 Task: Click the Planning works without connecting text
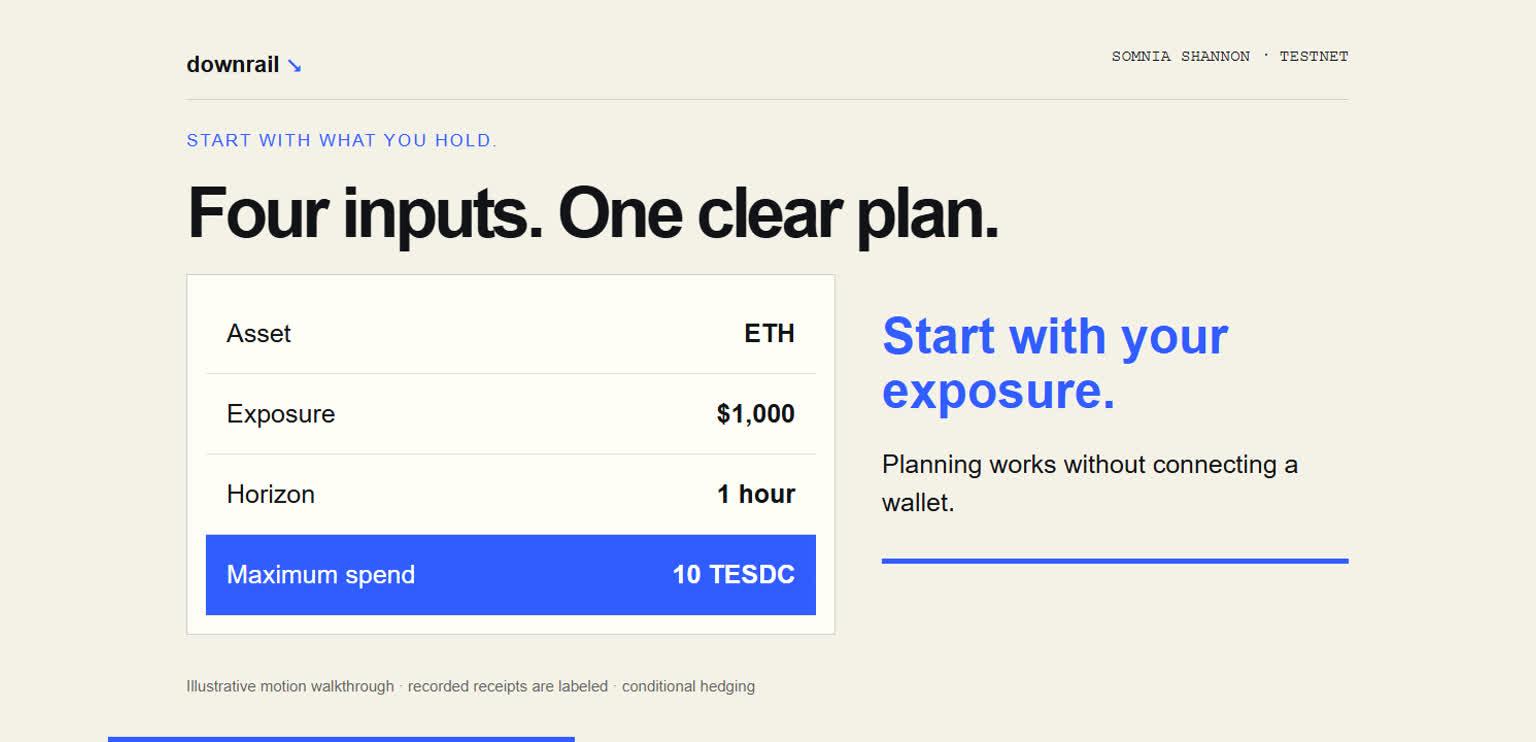(1090, 483)
